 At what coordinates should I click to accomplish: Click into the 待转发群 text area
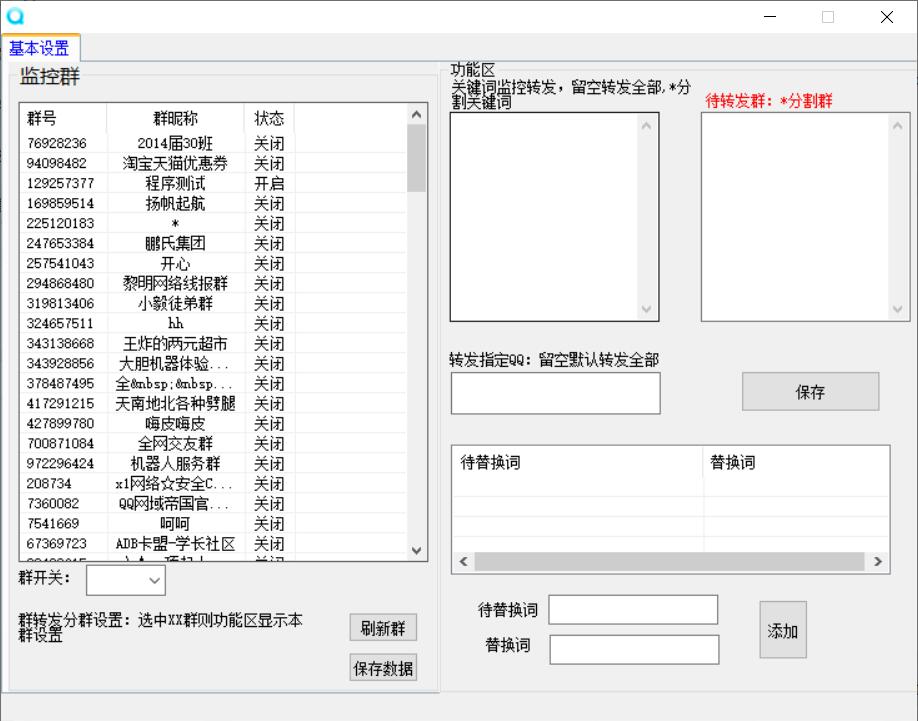(x=795, y=217)
